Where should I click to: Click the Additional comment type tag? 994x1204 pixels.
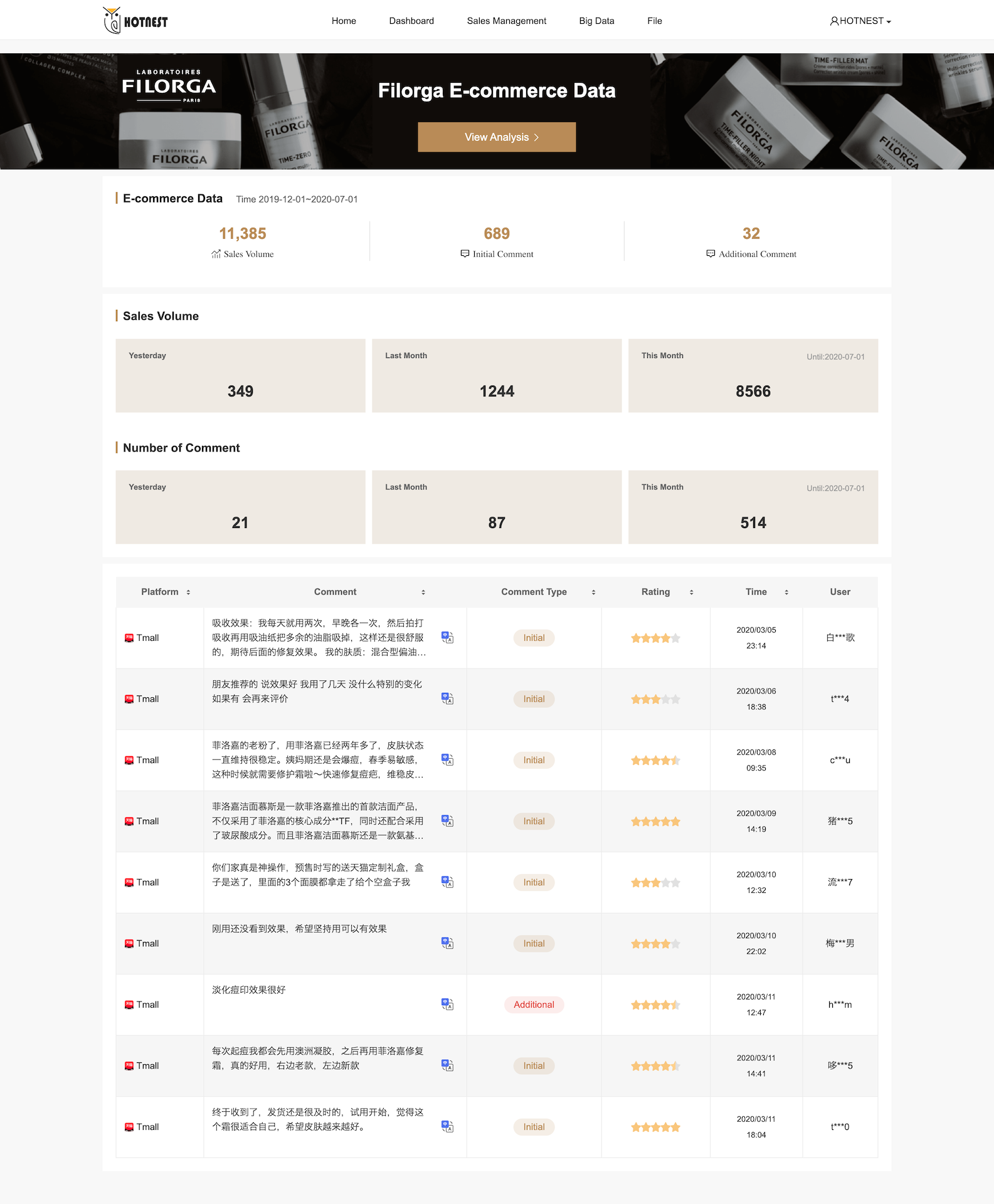tap(534, 1005)
